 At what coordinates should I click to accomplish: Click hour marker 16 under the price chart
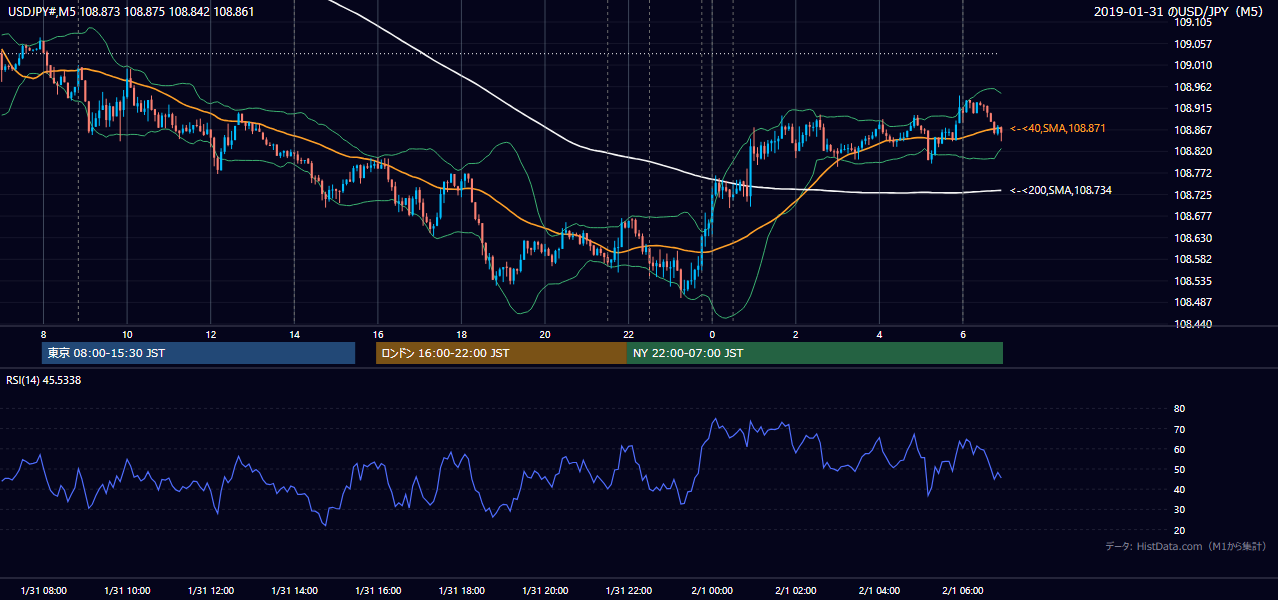coord(377,334)
